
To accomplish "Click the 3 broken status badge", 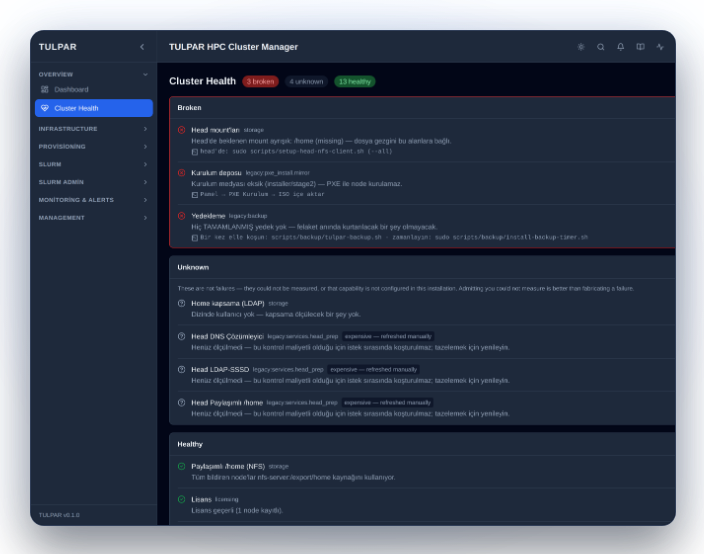I will [x=260, y=81].
